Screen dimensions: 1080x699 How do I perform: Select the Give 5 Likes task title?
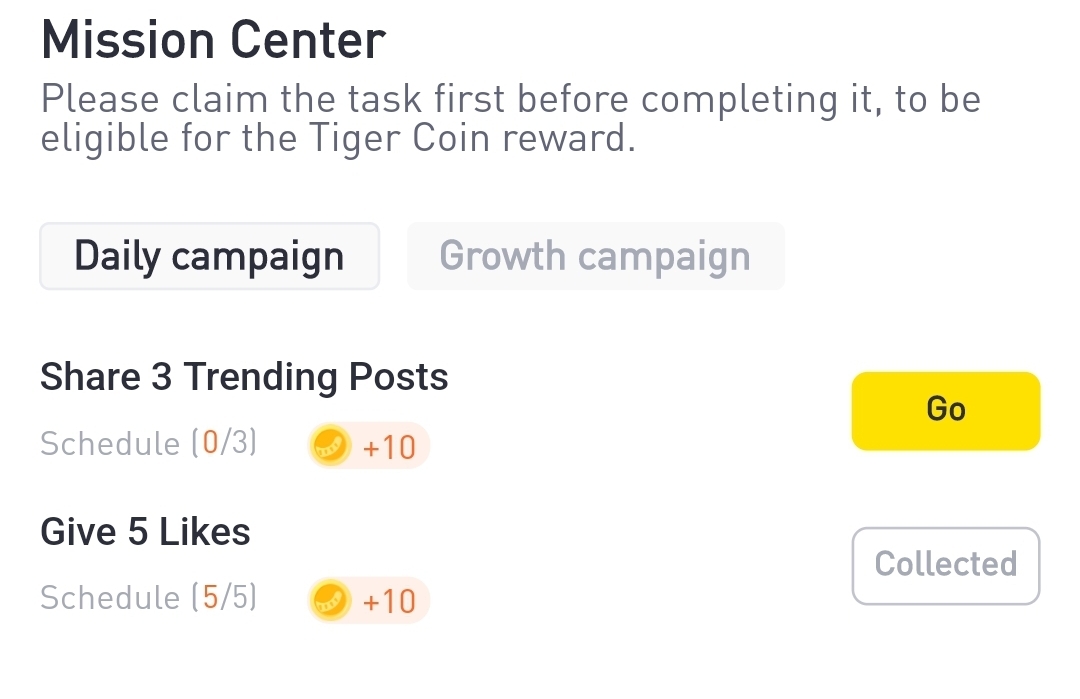tap(145, 532)
